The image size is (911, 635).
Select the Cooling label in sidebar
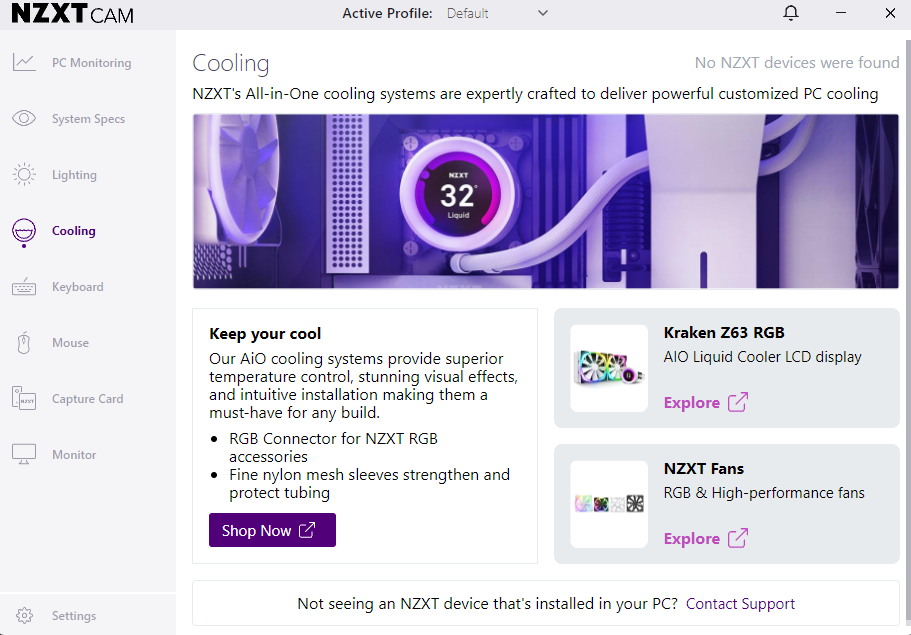[74, 231]
